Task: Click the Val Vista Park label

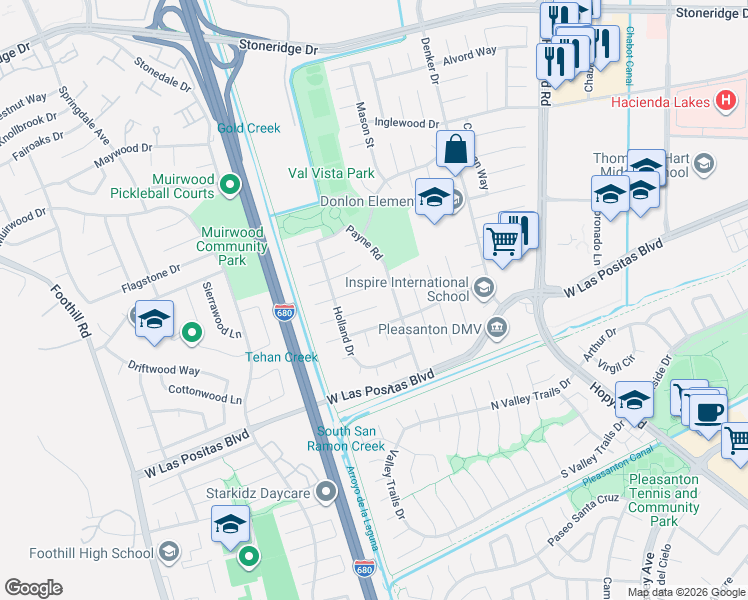Action: pyautogui.click(x=331, y=173)
